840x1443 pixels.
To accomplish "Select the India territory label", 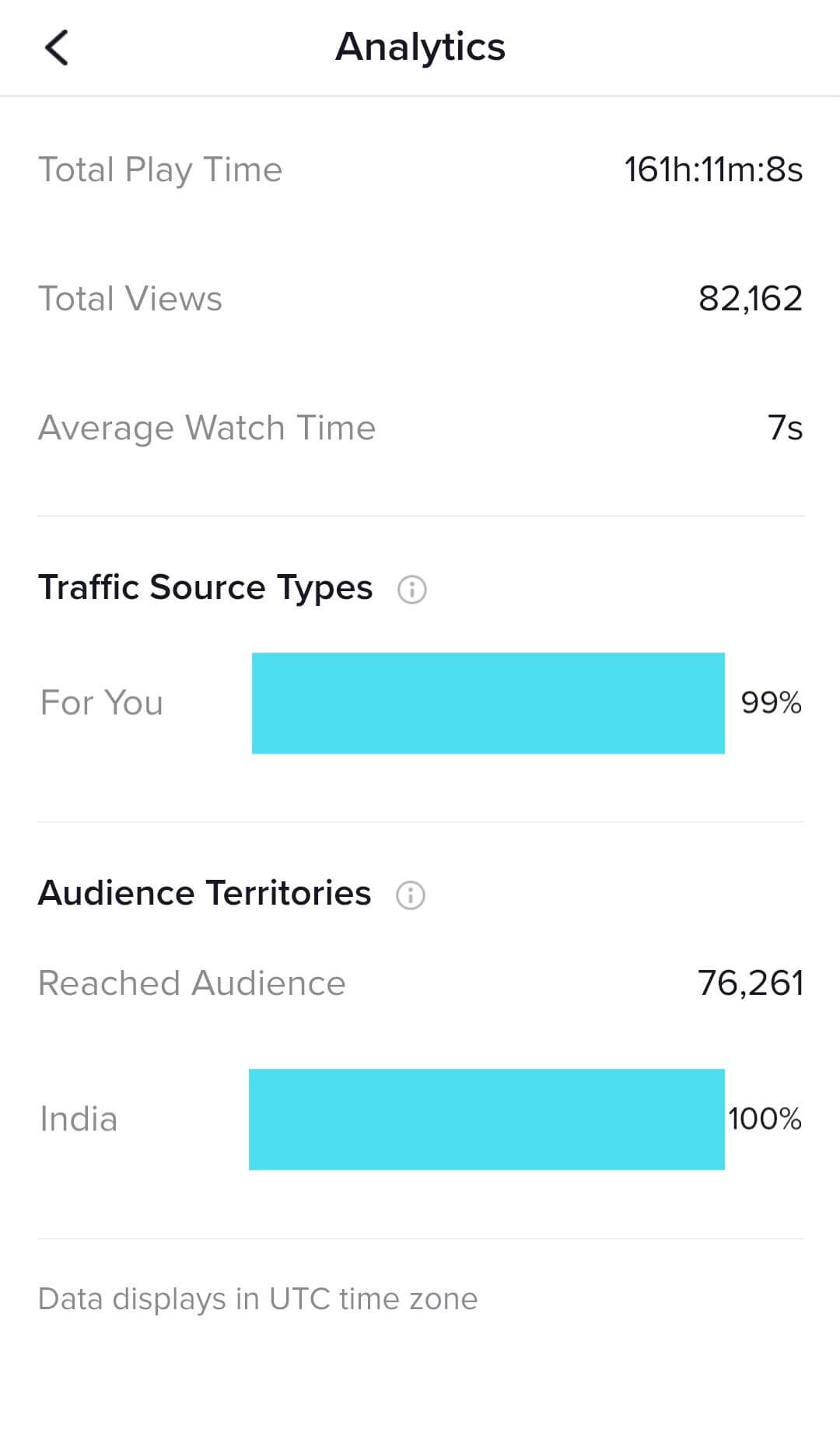I will tap(79, 1119).
